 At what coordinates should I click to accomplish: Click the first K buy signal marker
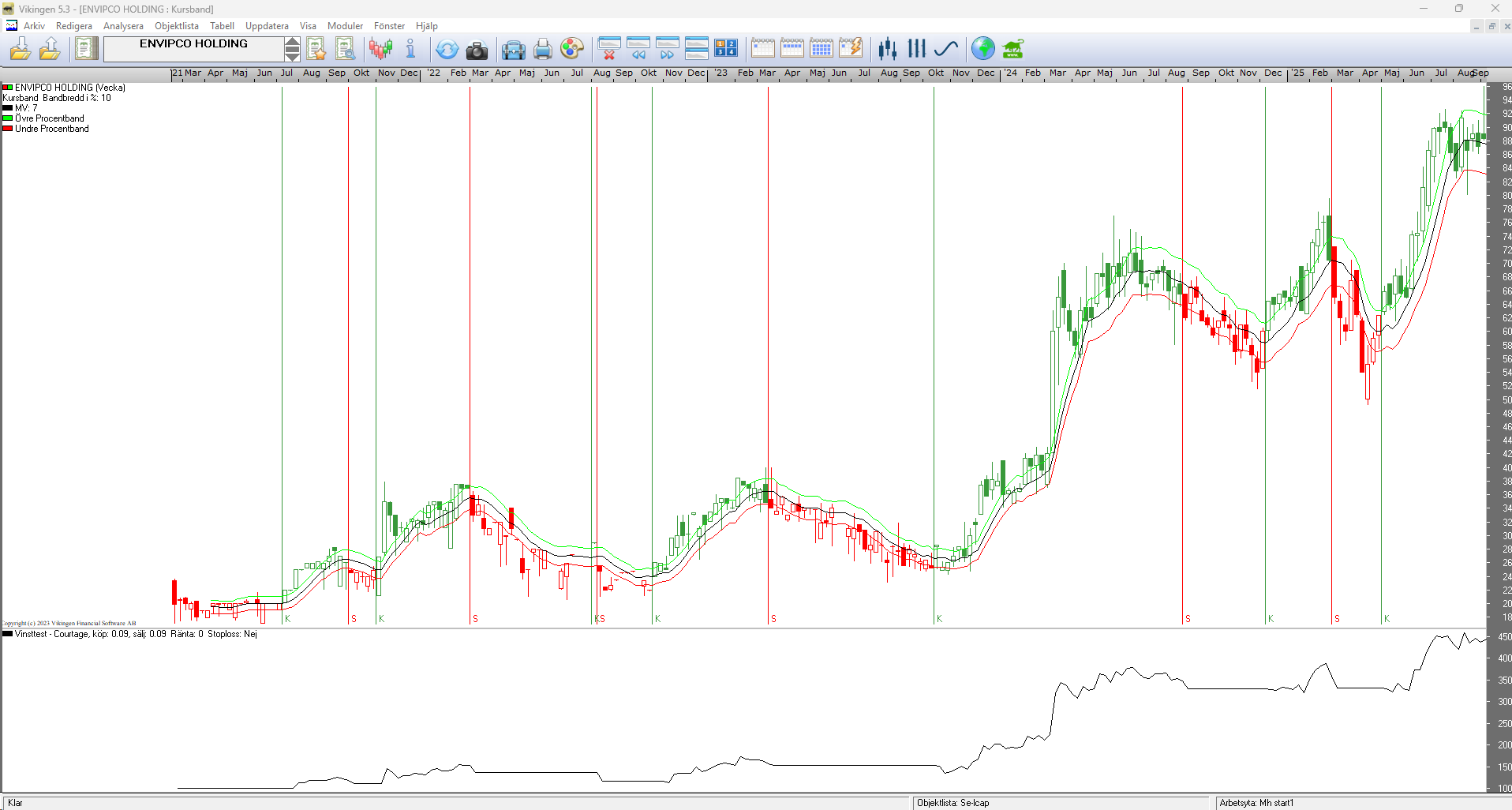pos(288,619)
